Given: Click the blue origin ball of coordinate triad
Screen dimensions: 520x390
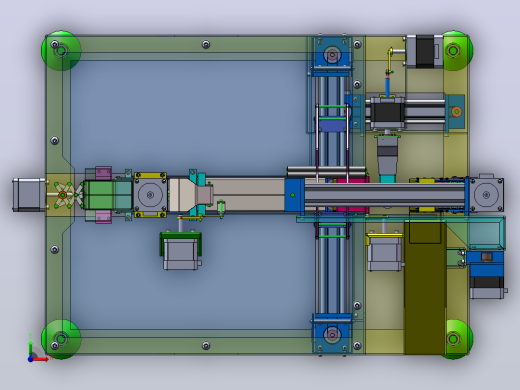Looking at the screenshot, I should [x=30, y=359].
